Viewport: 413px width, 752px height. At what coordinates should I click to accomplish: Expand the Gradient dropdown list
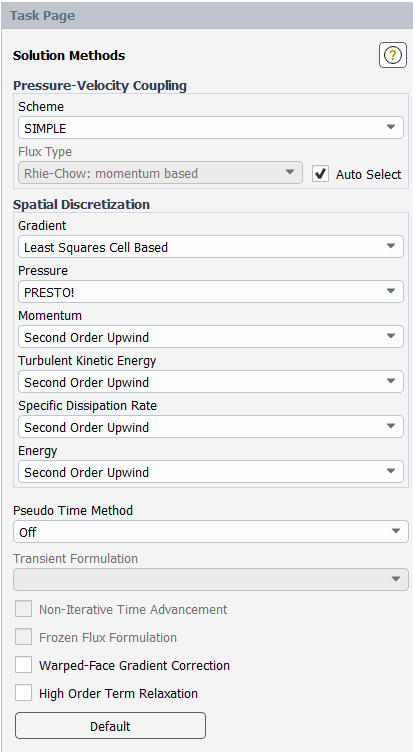click(211, 247)
